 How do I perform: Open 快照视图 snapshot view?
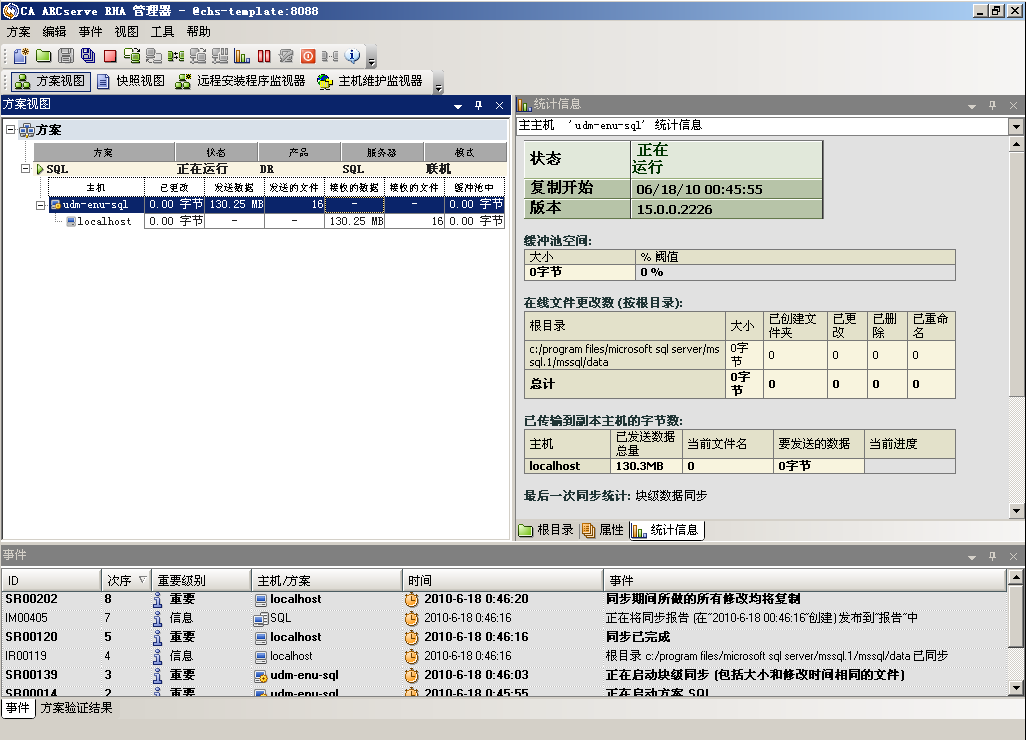coord(131,81)
